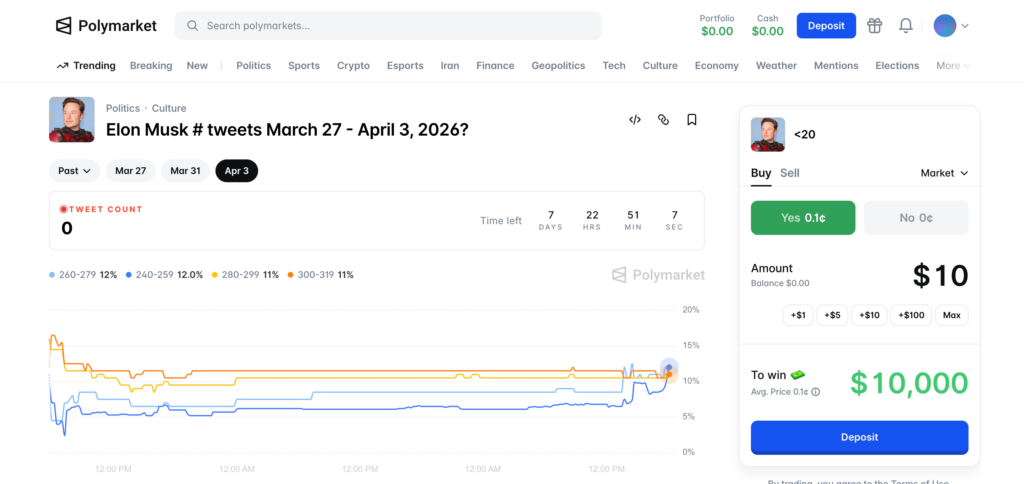Image resolution: width=1024 pixels, height=484 pixels.
Task: Open the Weather category
Action: click(776, 65)
